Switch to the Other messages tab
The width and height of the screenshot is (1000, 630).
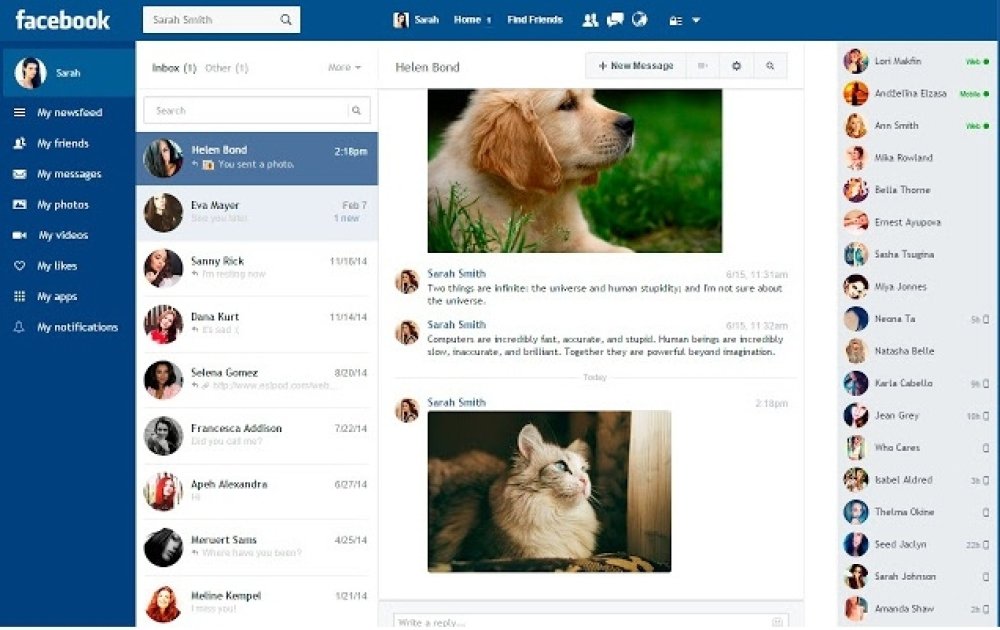(226, 68)
